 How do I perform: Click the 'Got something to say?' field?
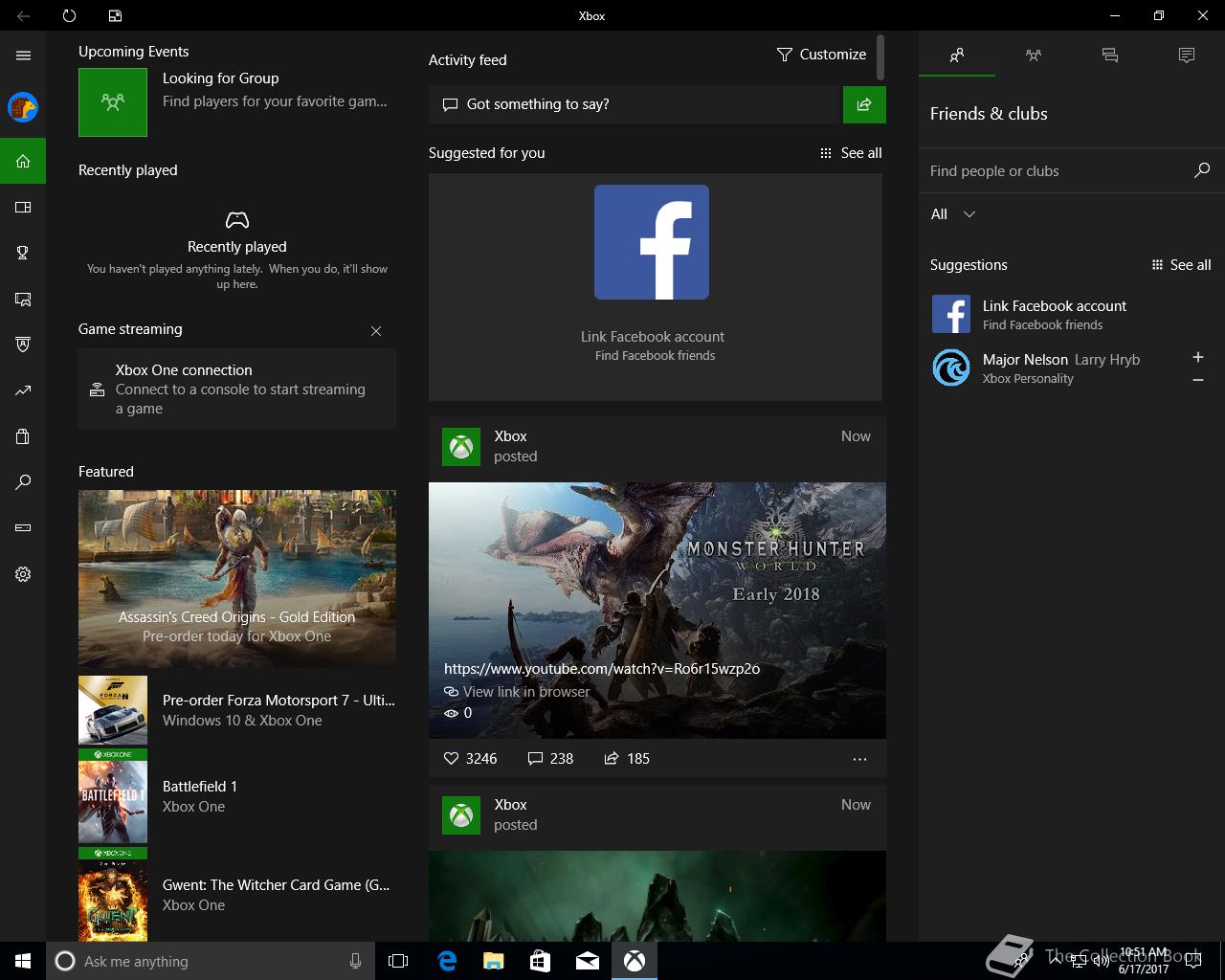[634, 104]
